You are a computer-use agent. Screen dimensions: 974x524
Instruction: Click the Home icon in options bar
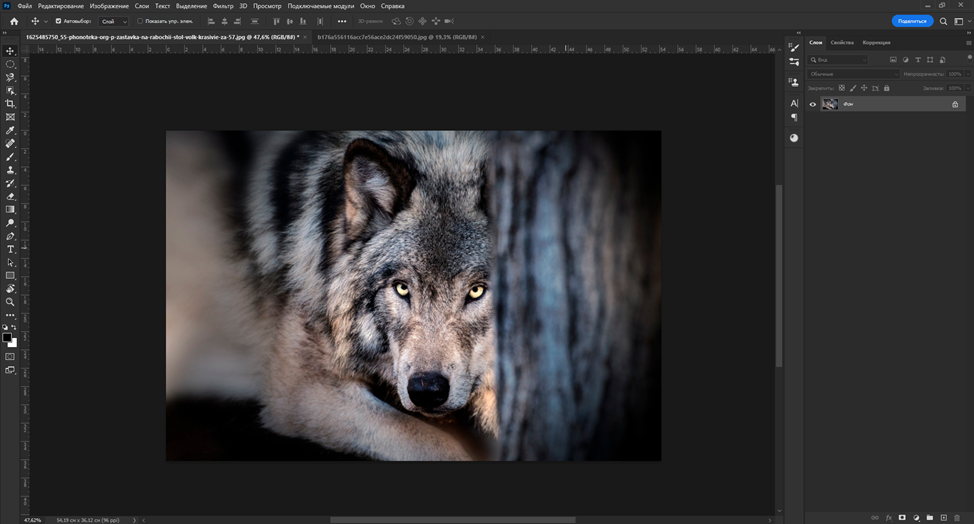14,21
